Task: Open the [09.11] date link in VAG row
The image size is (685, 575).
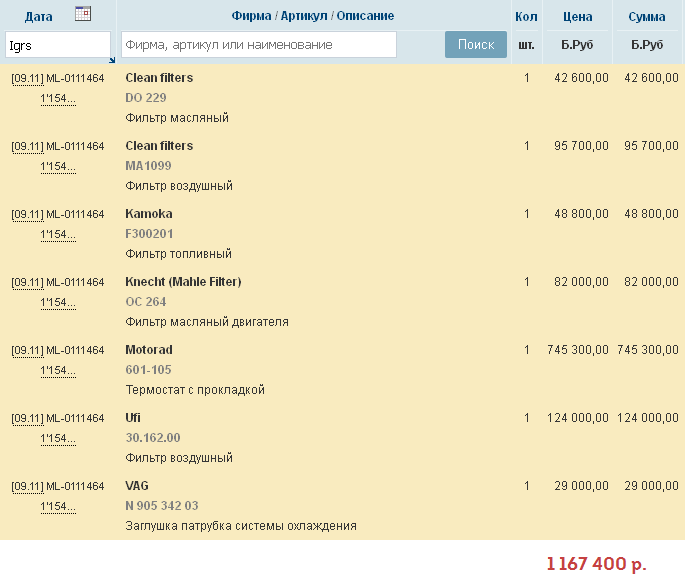Action: coord(28,487)
